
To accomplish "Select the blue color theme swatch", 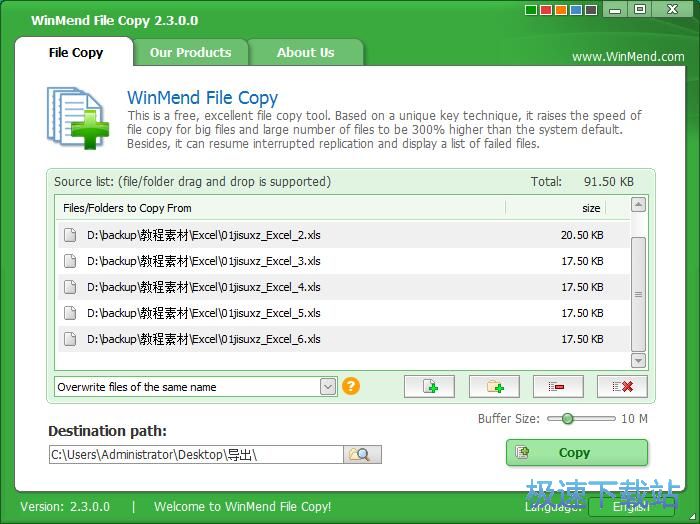I will (576, 10).
